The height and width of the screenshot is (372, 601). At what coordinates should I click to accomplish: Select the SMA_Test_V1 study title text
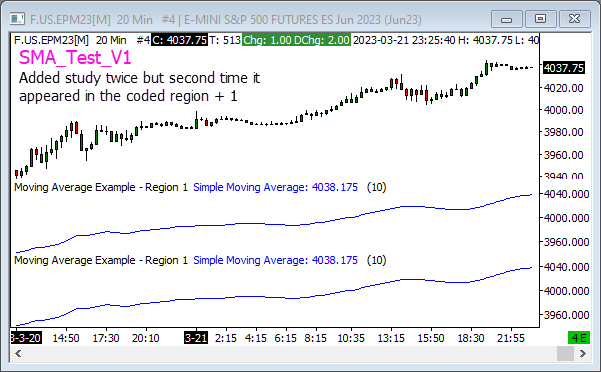75,57
